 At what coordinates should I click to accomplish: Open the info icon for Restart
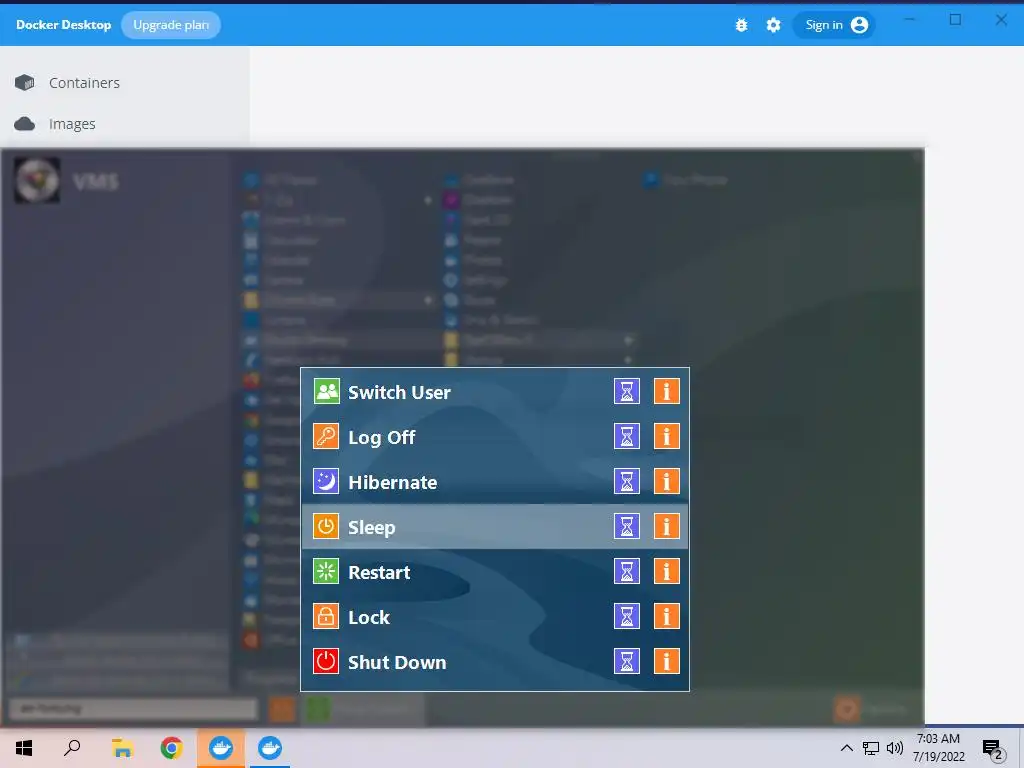click(x=667, y=571)
